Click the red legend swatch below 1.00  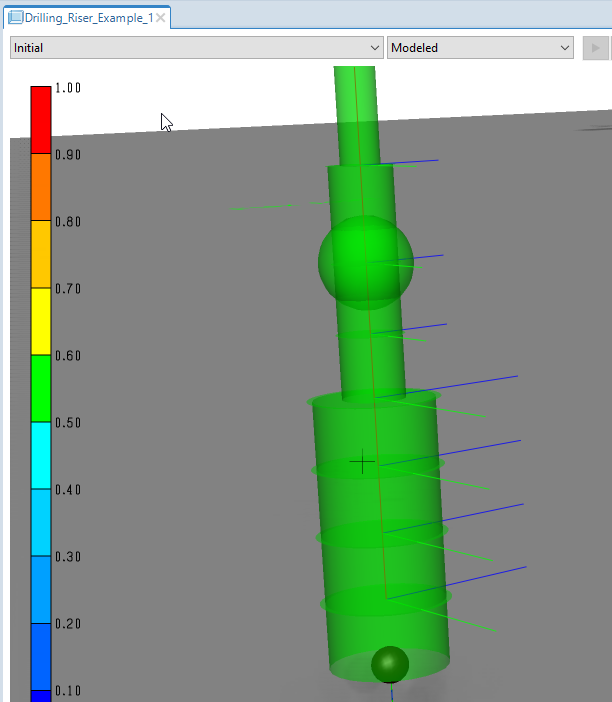(x=40, y=120)
